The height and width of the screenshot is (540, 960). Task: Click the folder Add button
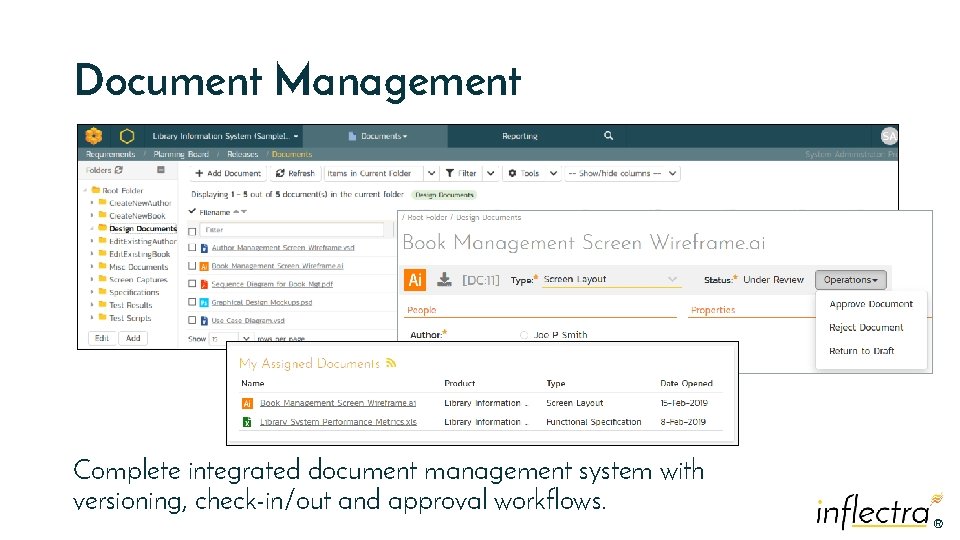[133, 338]
